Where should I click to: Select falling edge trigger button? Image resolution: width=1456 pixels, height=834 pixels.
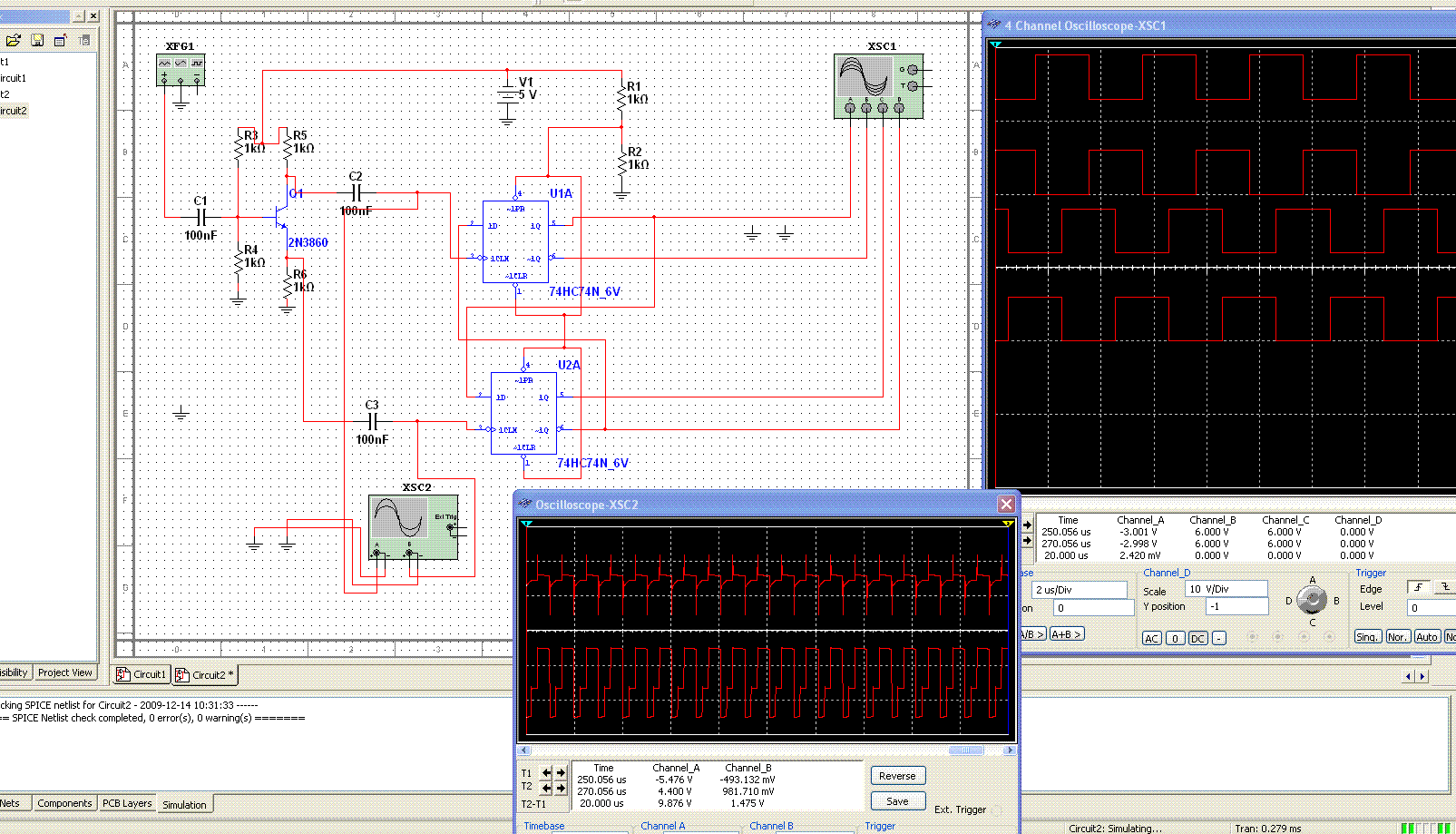click(x=1446, y=587)
